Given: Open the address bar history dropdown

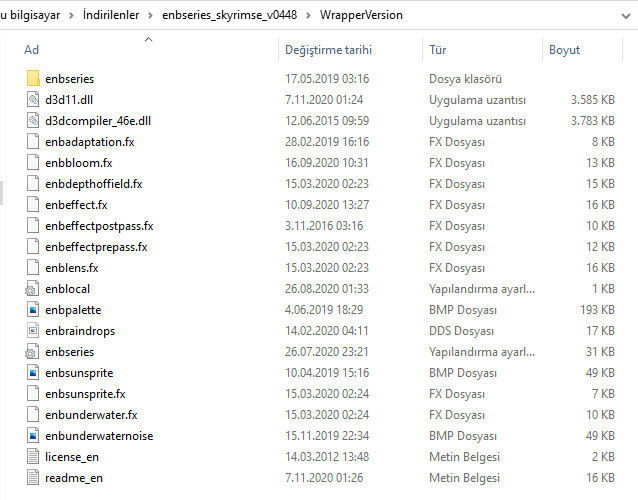Looking at the screenshot, I should coord(626,16).
